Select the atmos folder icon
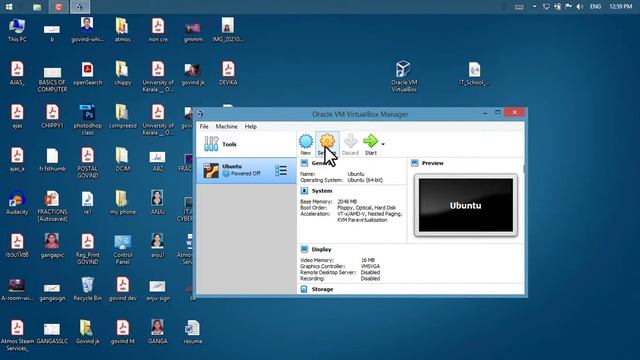The image size is (640, 360). (122, 30)
